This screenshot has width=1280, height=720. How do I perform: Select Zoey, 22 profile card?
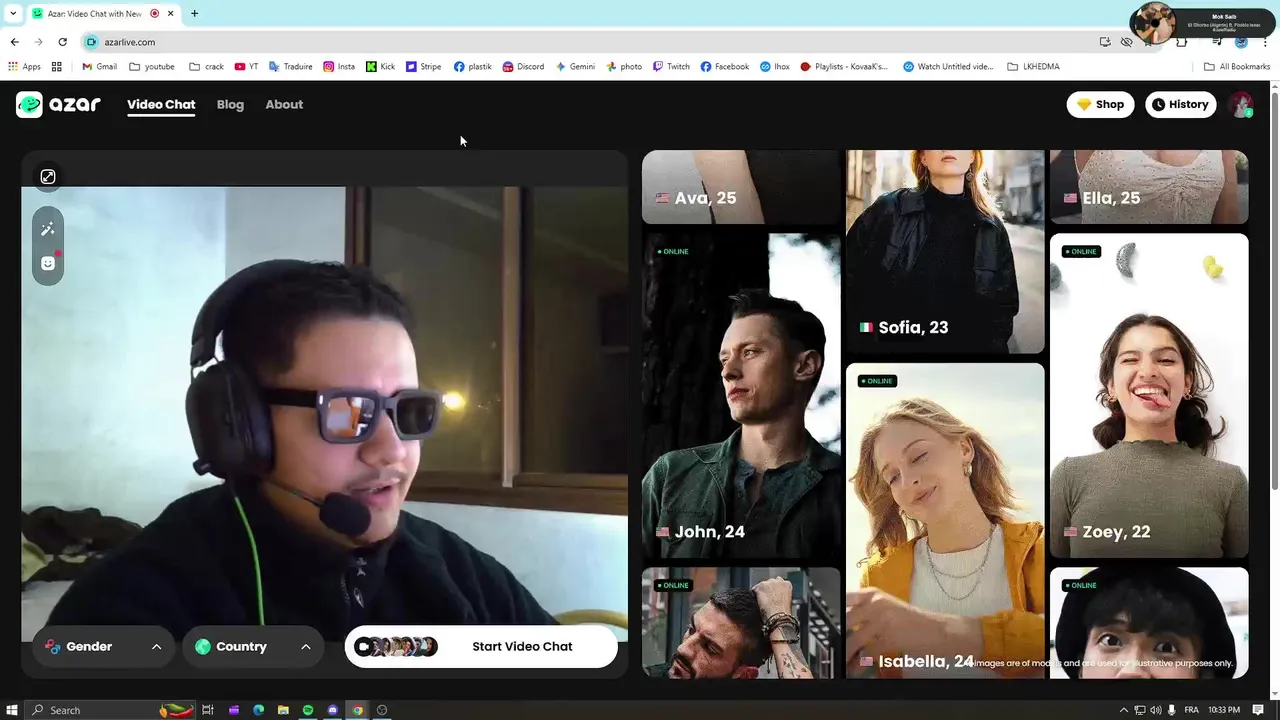pos(1149,395)
